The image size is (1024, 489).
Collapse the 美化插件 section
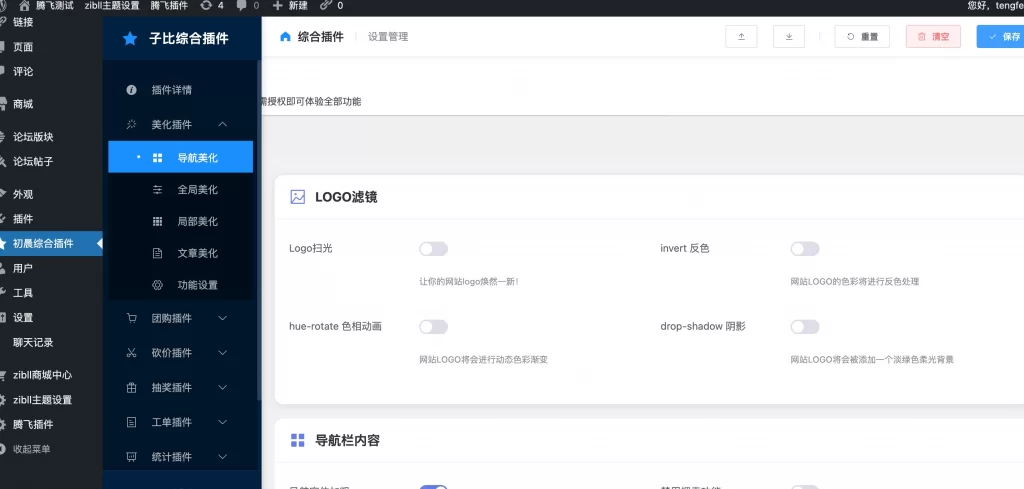(222, 125)
